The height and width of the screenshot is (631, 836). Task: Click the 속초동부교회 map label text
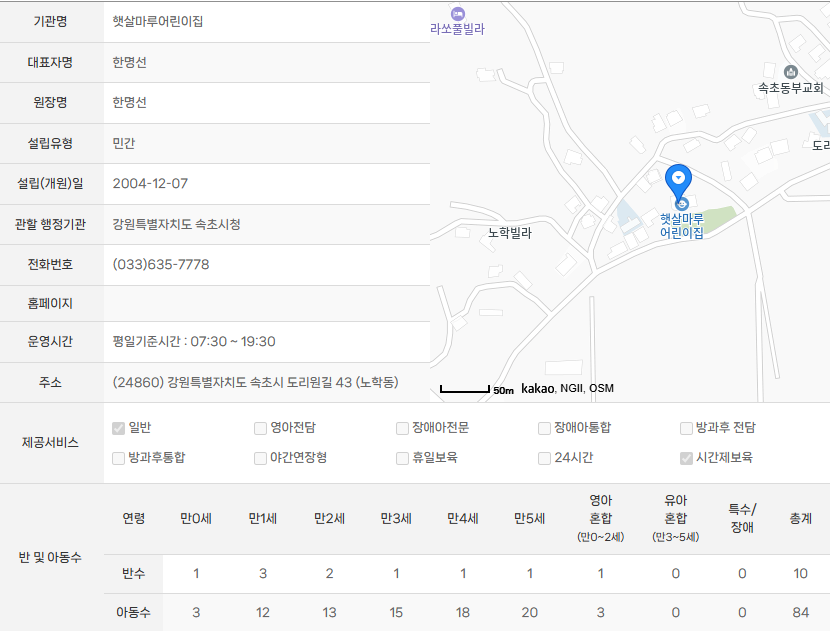pos(791,88)
